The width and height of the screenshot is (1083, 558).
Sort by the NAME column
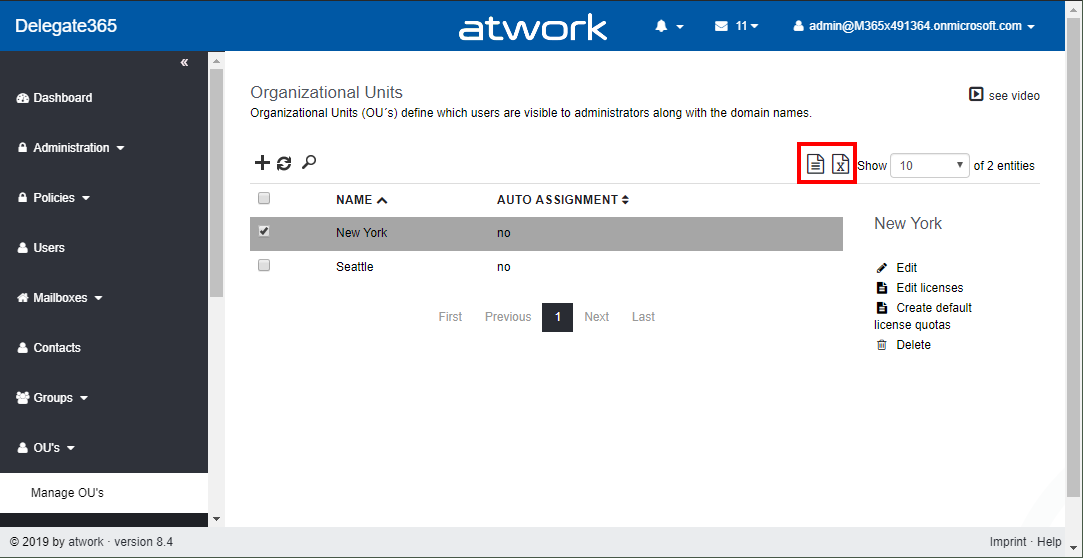[x=361, y=200]
